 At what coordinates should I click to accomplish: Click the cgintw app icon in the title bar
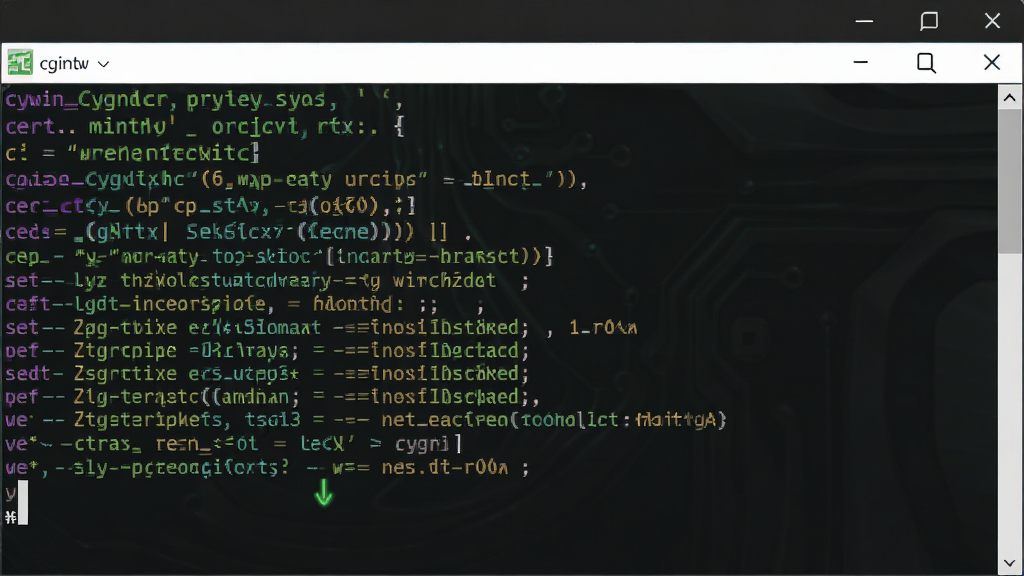(20, 63)
